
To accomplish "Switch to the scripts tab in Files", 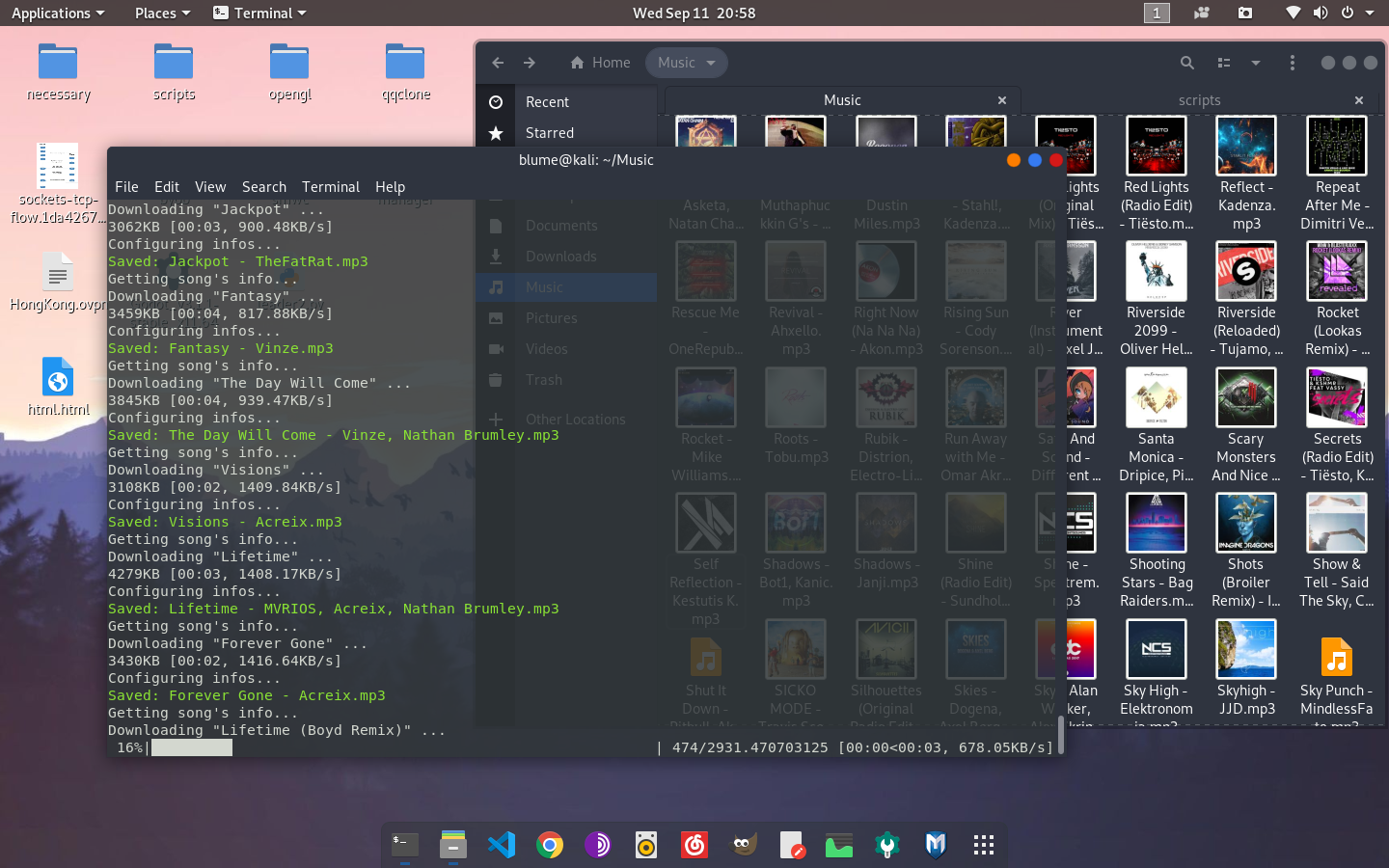I will pyautogui.click(x=1199, y=100).
